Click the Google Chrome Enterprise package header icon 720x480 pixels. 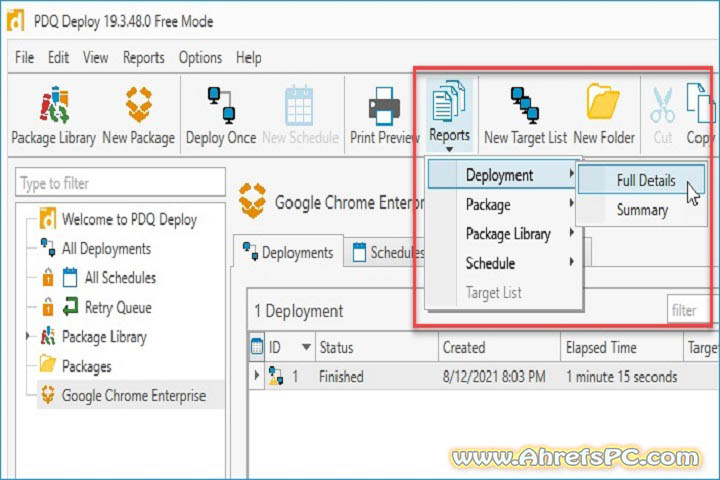pyautogui.click(x=253, y=200)
